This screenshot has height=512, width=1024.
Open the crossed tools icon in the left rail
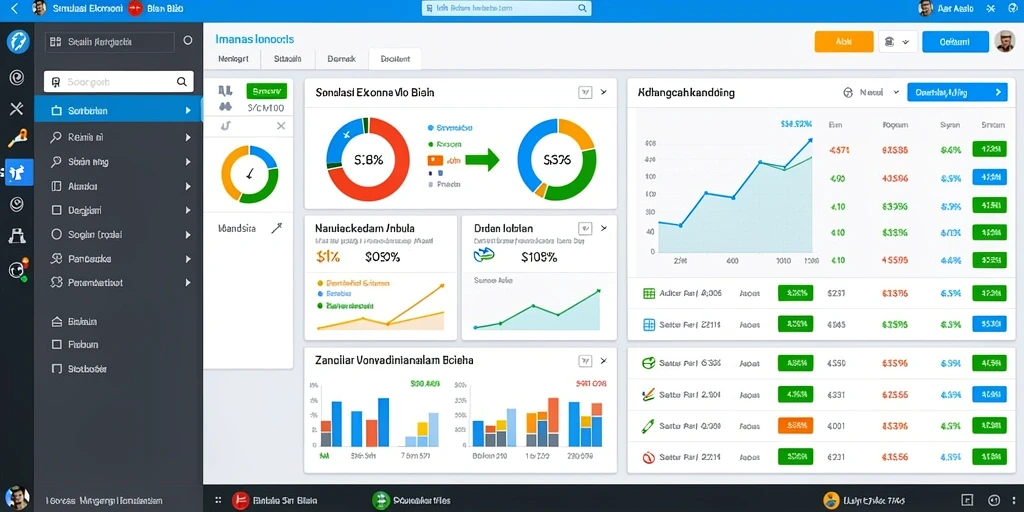click(x=16, y=109)
